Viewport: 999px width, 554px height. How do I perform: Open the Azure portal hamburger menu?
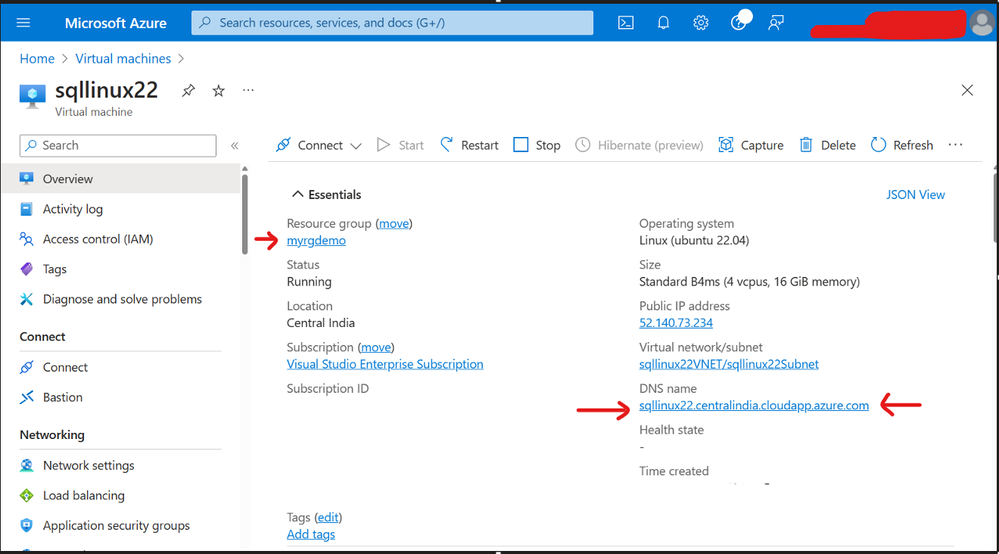(24, 23)
